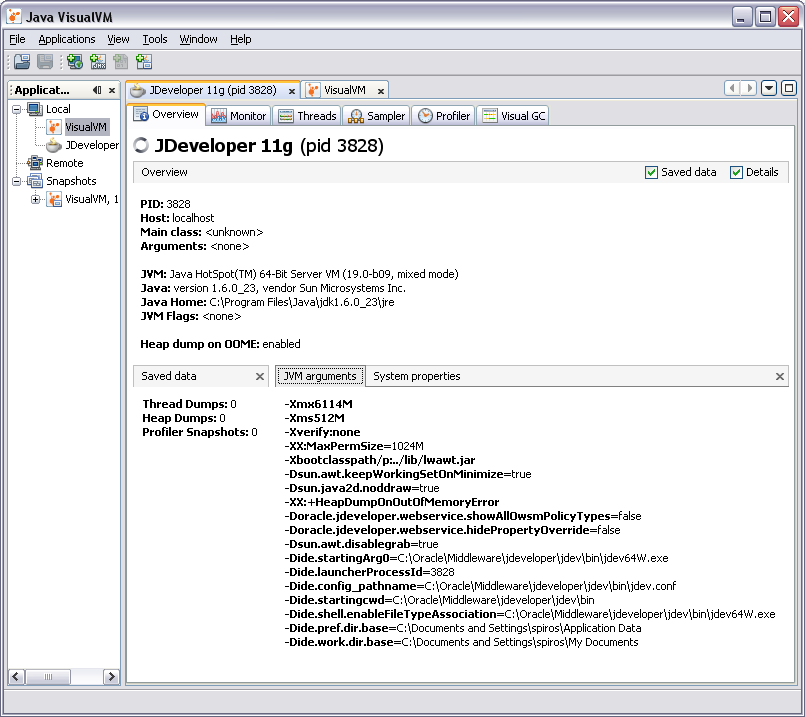Click the Add Application Snapshot toolbar icon
Image resolution: width=805 pixels, height=717 pixels.
(x=144, y=62)
